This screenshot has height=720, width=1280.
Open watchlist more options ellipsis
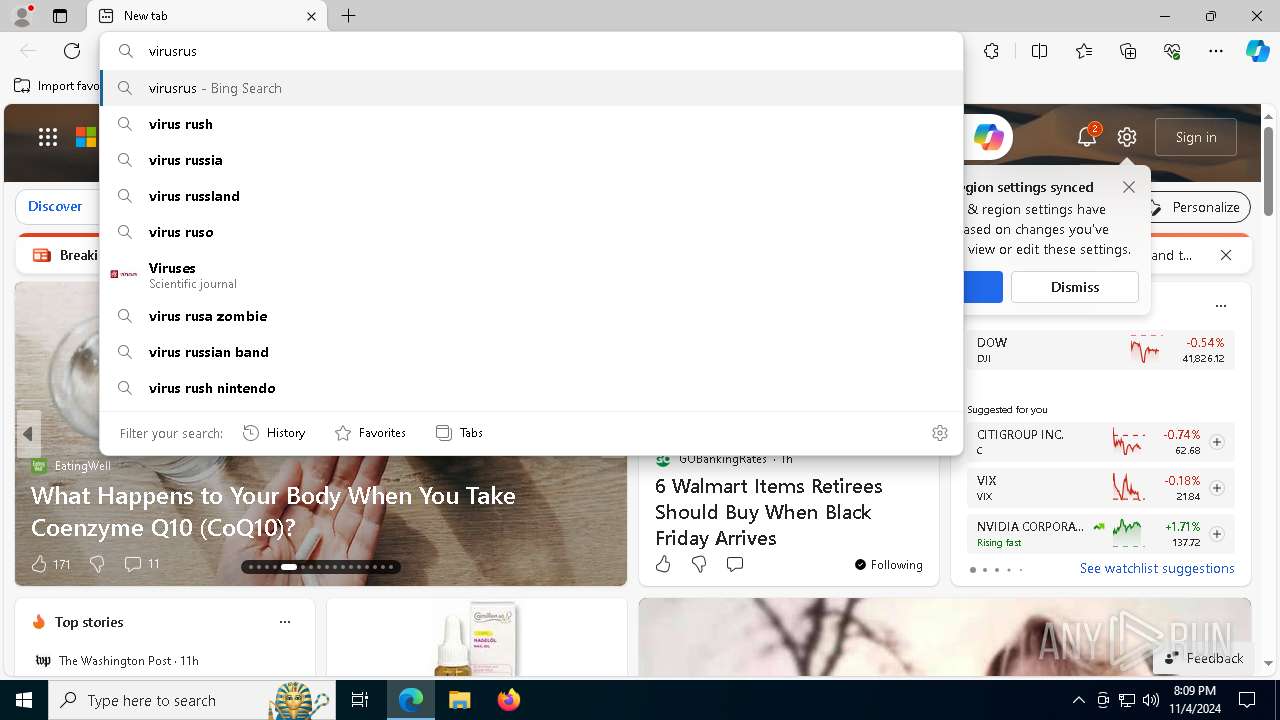(1220, 306)
